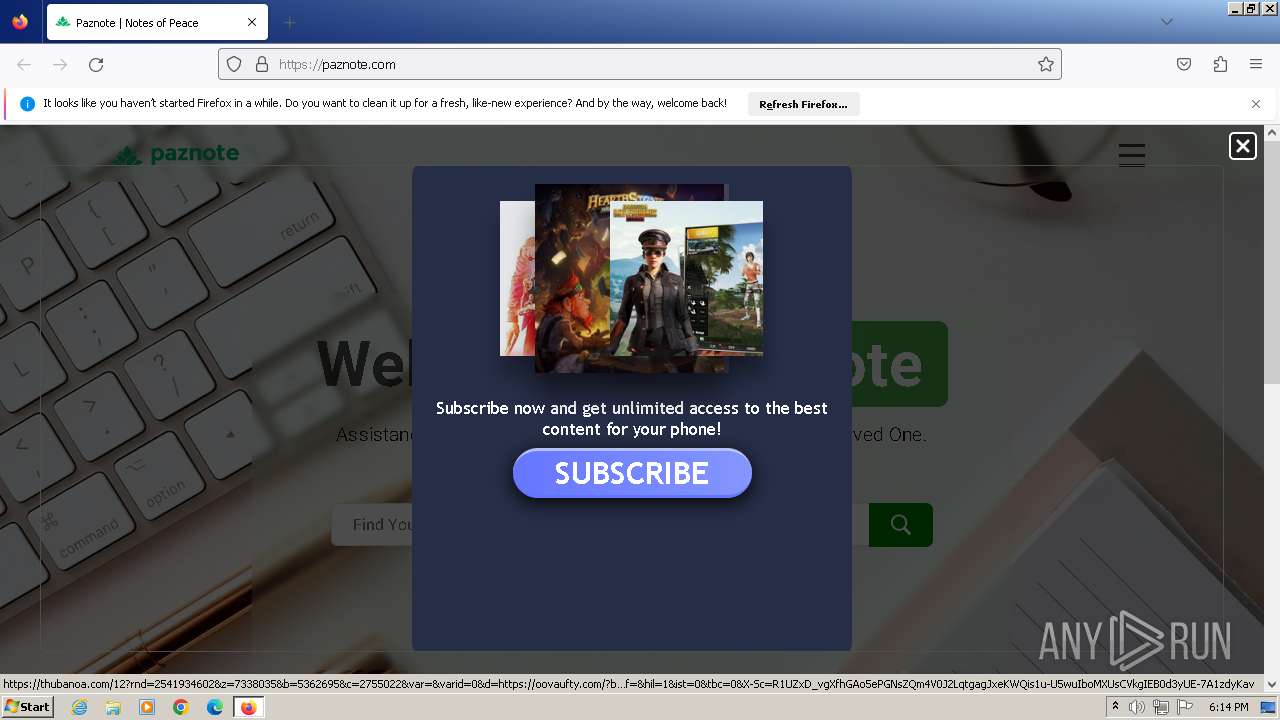Click the paznote.com address bar
1280x720 pixels.
(x=640, y=64)
